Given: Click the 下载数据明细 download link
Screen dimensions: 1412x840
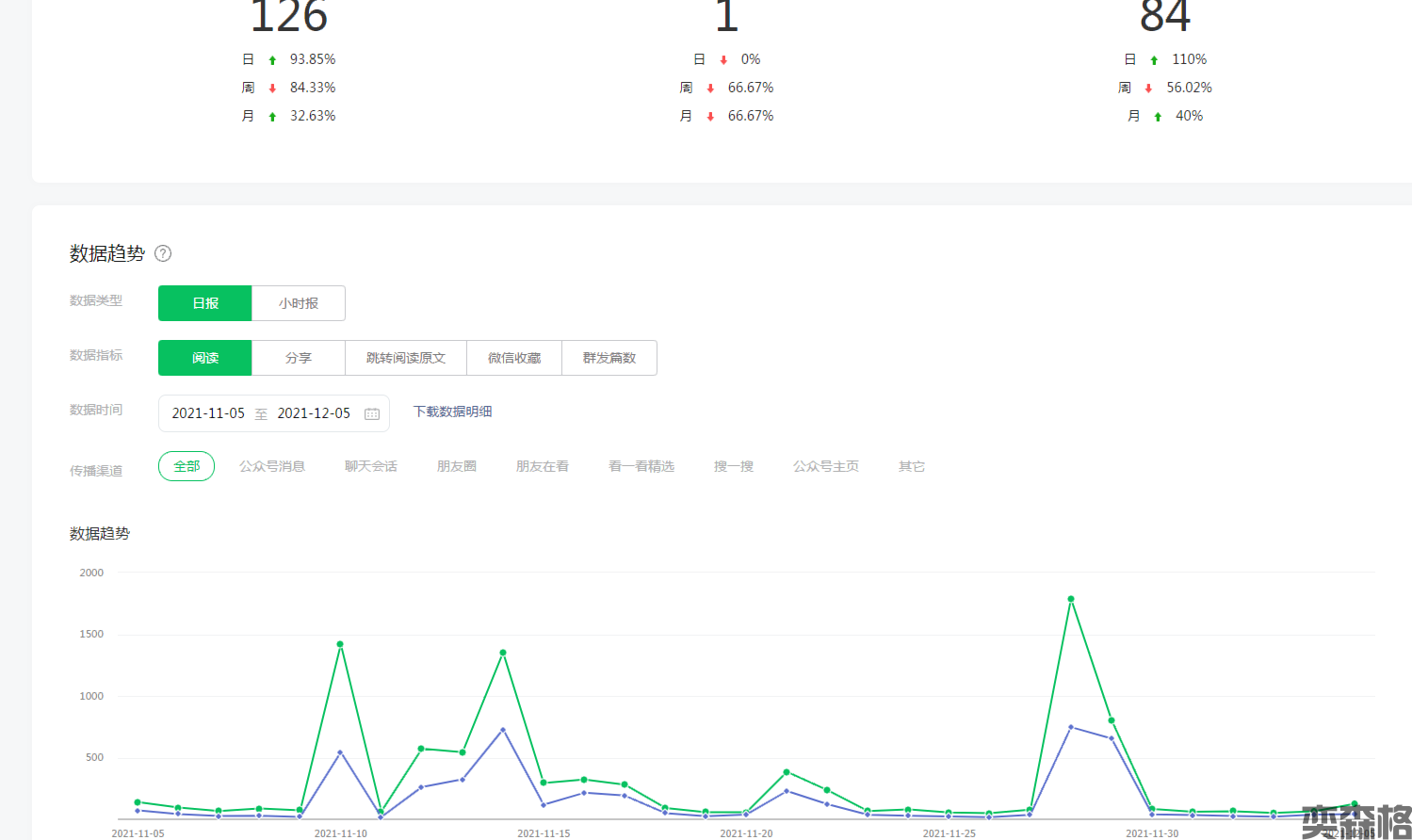Looking at the screenshot, I should pos(453,412).
